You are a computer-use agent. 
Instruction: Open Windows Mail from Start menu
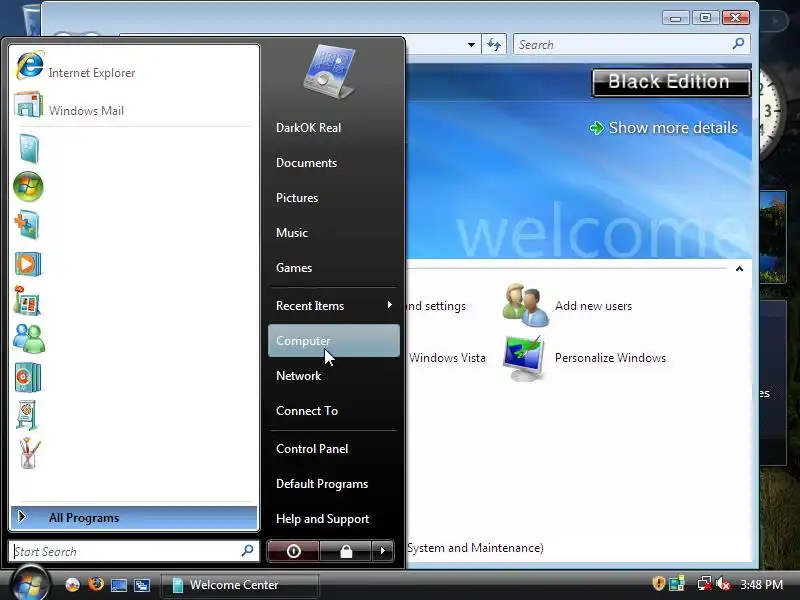point(134,107)
